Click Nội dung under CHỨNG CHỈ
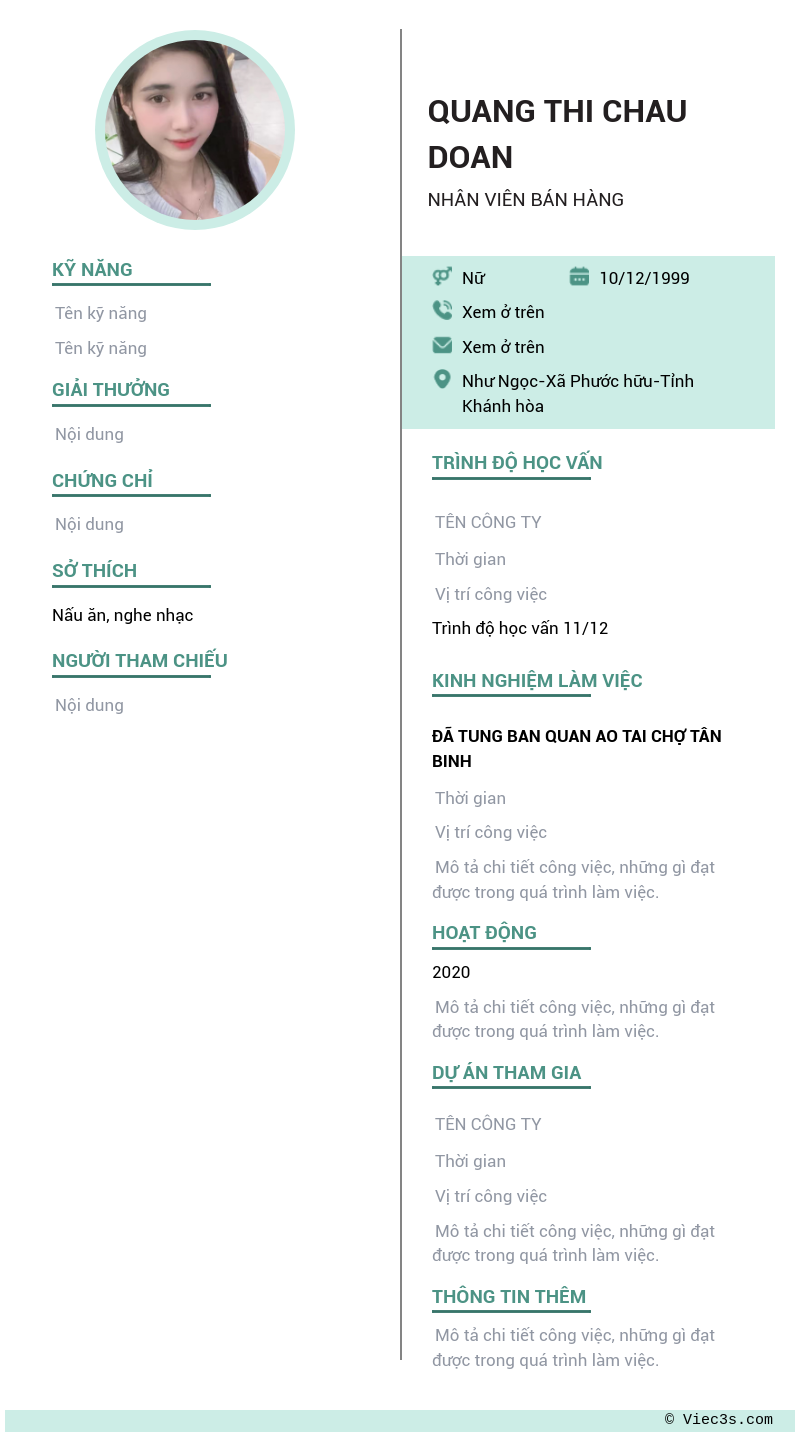The image size is (800, 1432). tap(90, 524)
